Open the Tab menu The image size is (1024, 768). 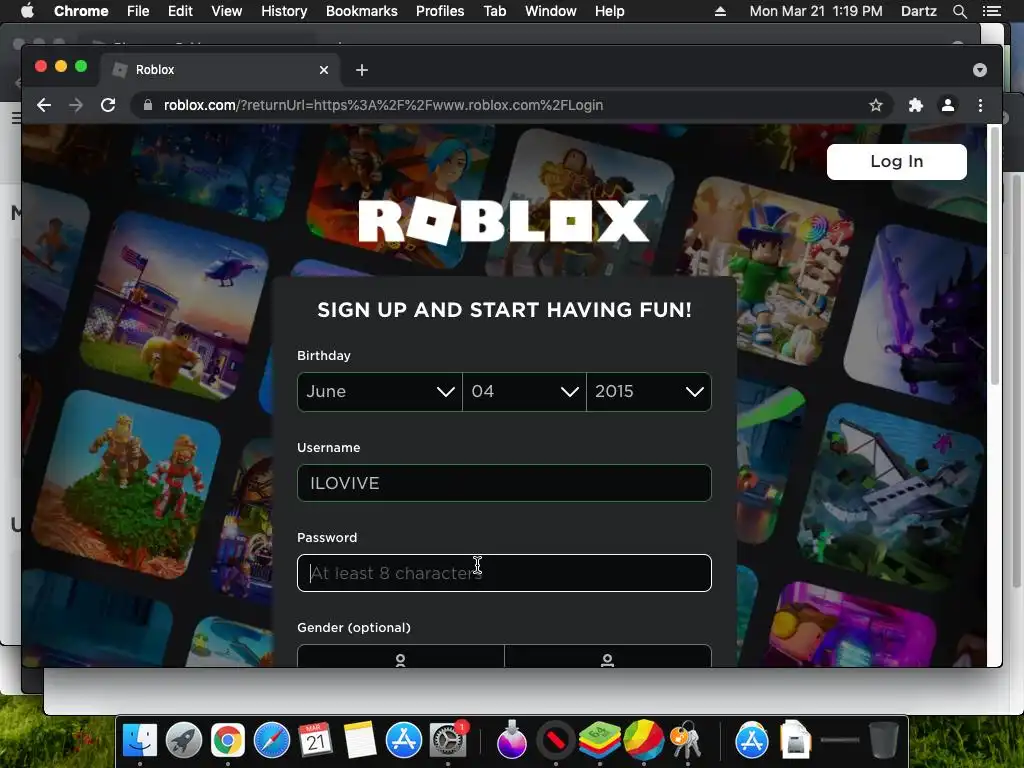[x=494, y=11]
